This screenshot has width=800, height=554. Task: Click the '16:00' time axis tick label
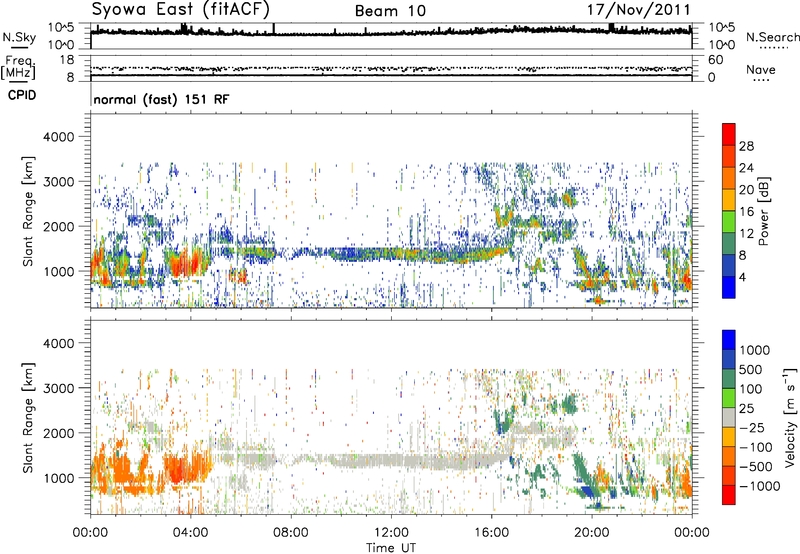tap(491, 533)
